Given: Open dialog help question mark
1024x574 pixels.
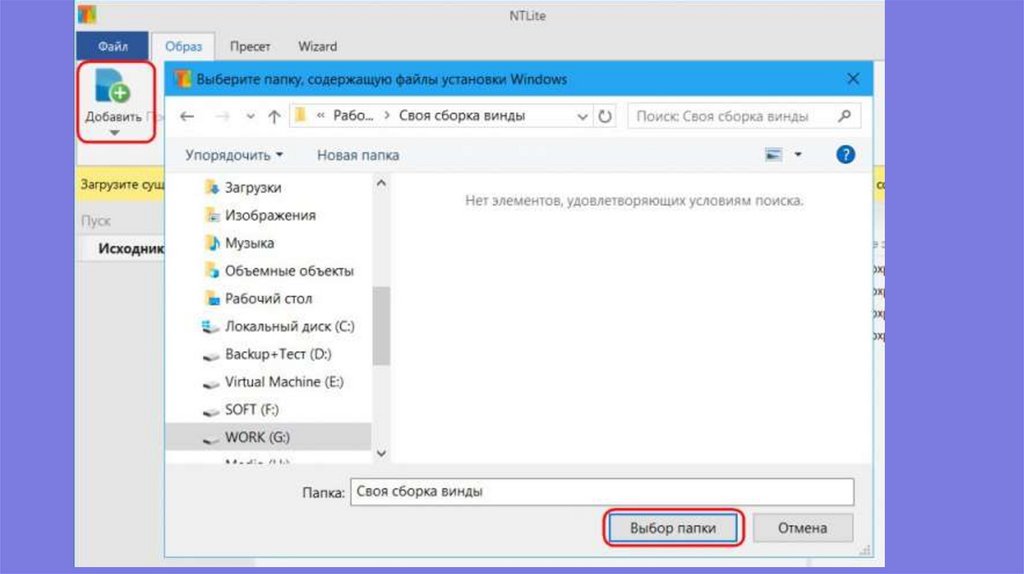Looking at the screenshot, I should point(845,155).
